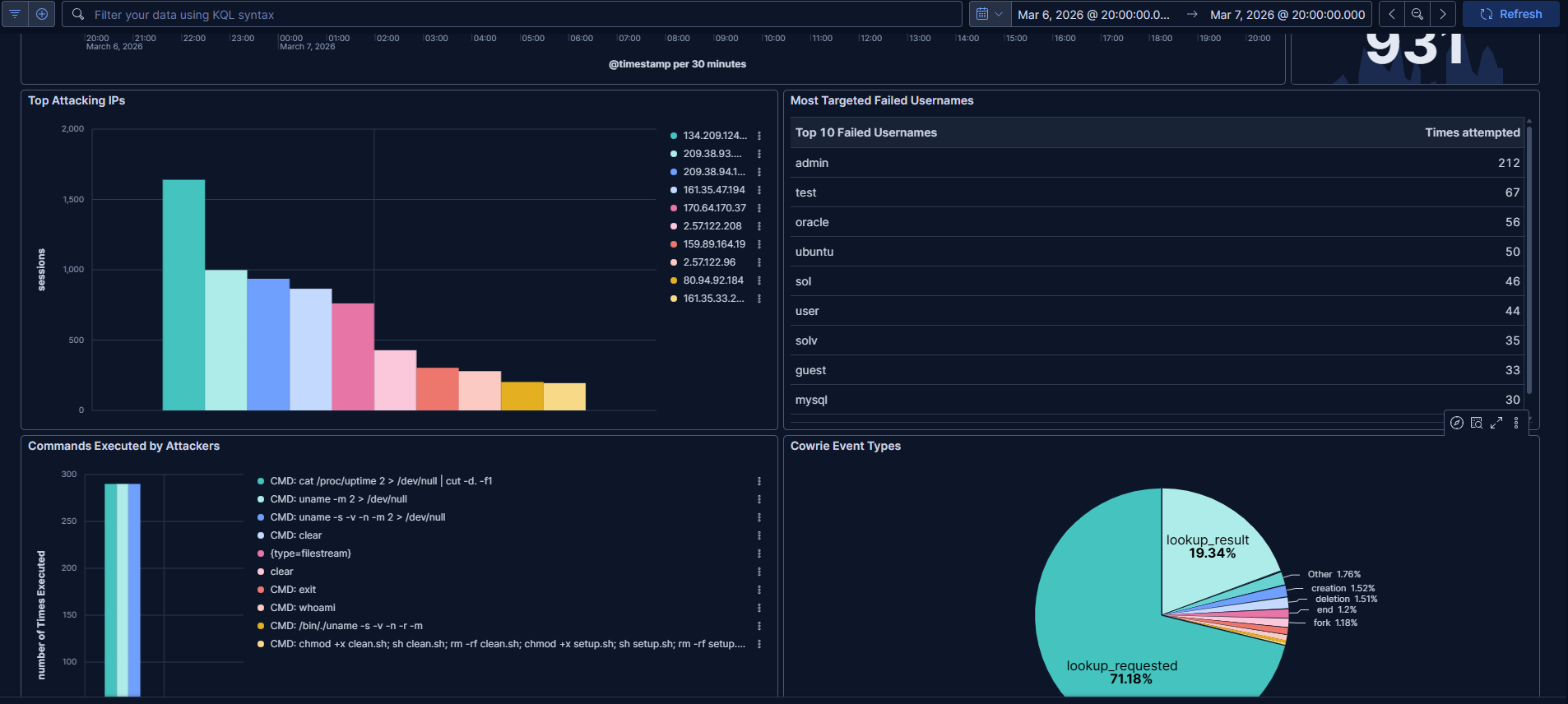This screenshot has height=704, width=1568.
Task: Click the Refresh button
Action: [1510, 14]
